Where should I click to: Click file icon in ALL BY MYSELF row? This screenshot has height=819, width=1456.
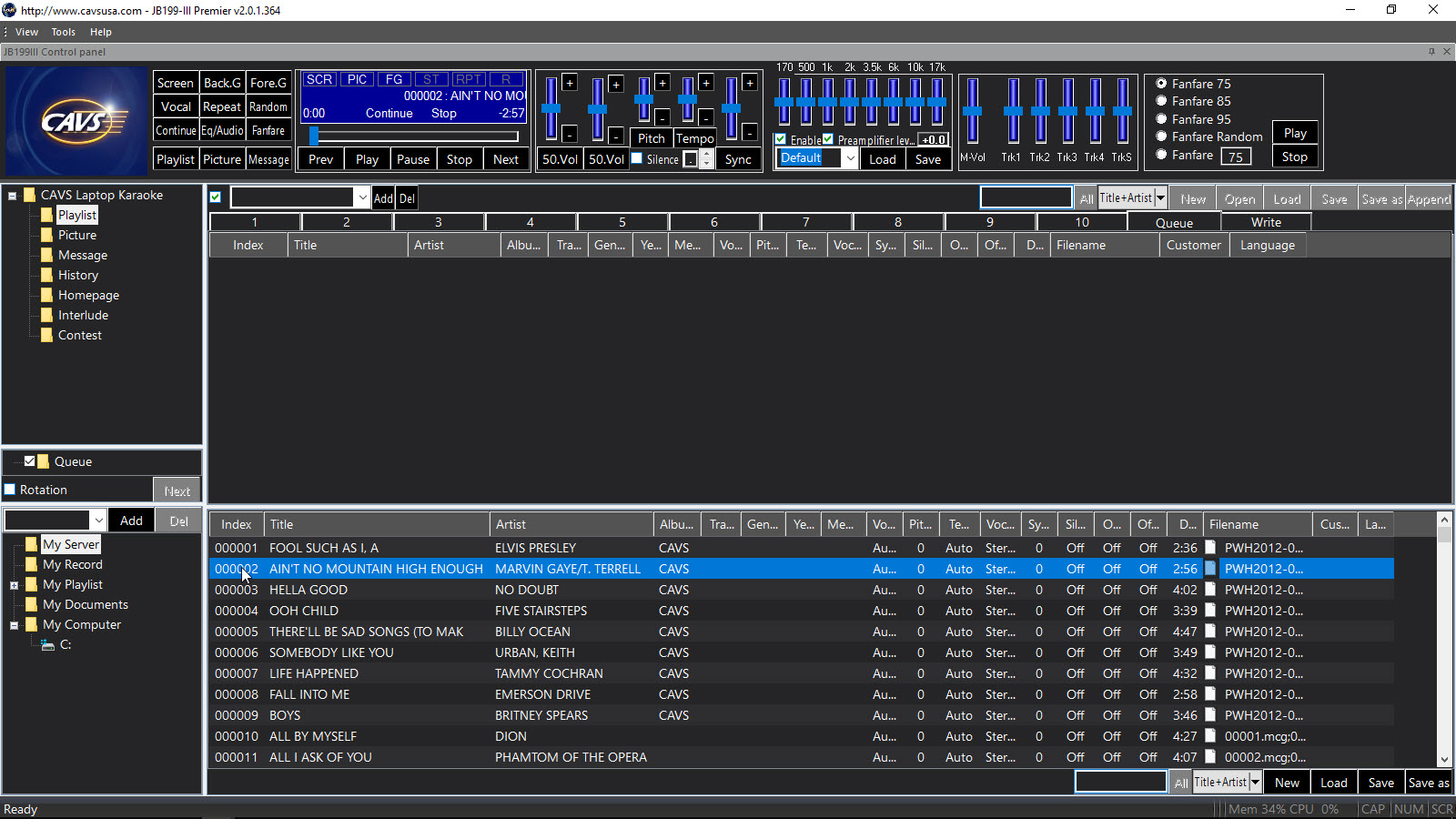point(1210,736)
